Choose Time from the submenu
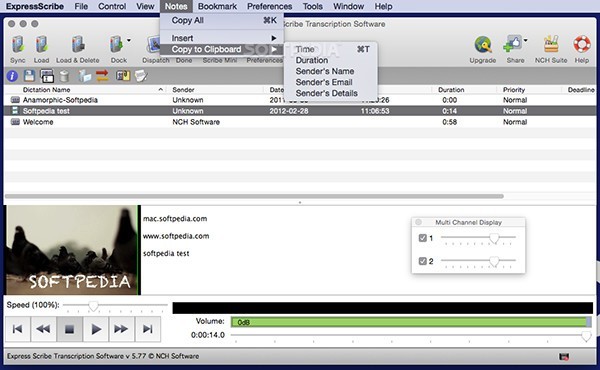This screenshot has height=370, width=600. click(331, 49)
